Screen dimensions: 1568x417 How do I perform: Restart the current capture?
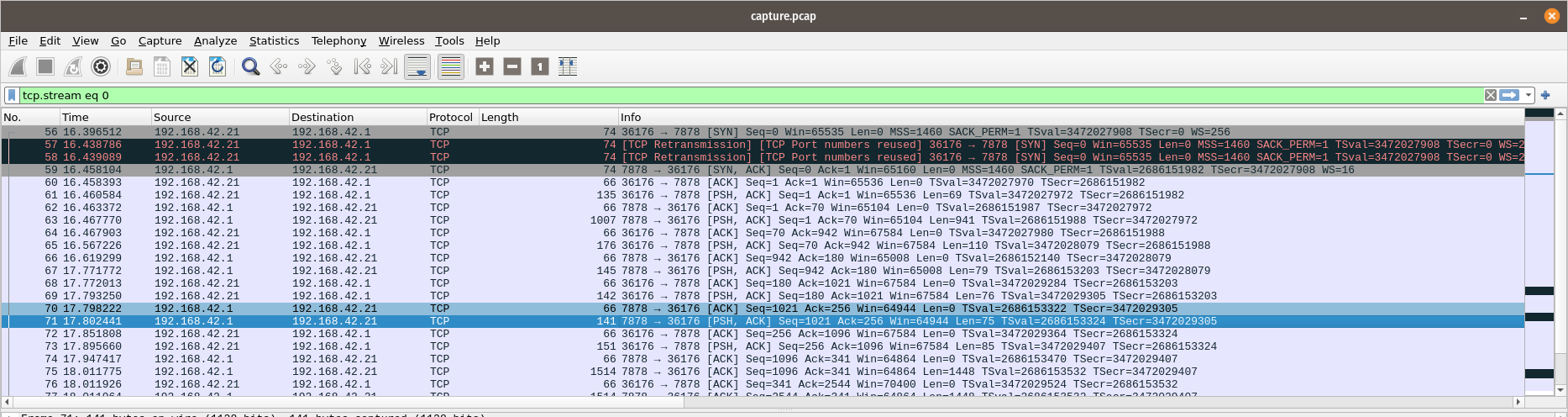(73, 66)
